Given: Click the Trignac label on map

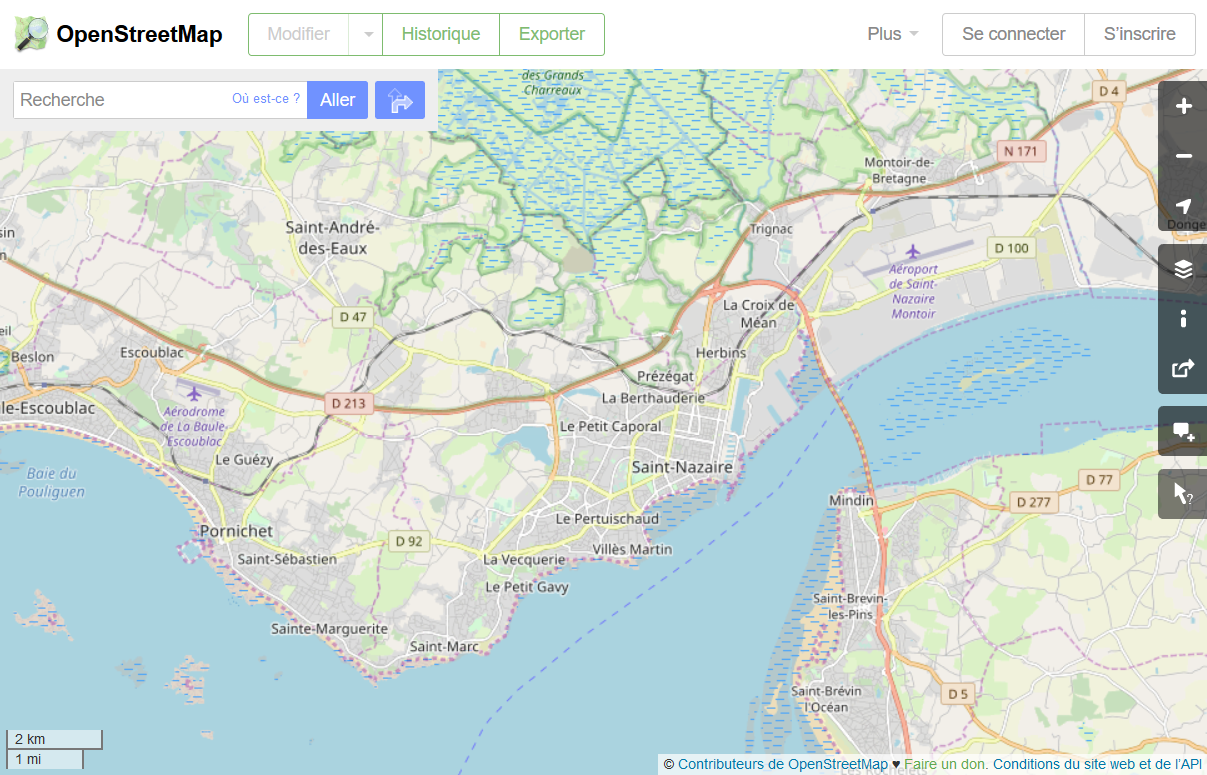Looking at the screenshot, I should click(771, 229).
